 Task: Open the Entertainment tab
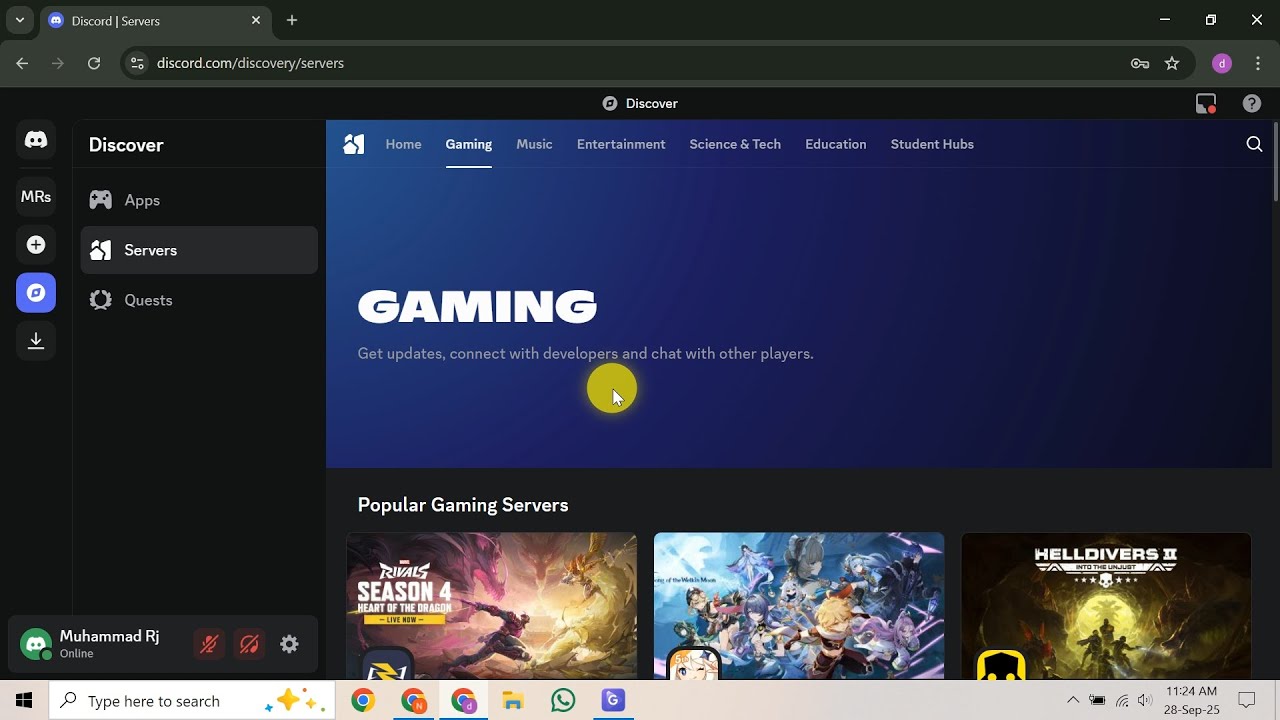[621, 144]
